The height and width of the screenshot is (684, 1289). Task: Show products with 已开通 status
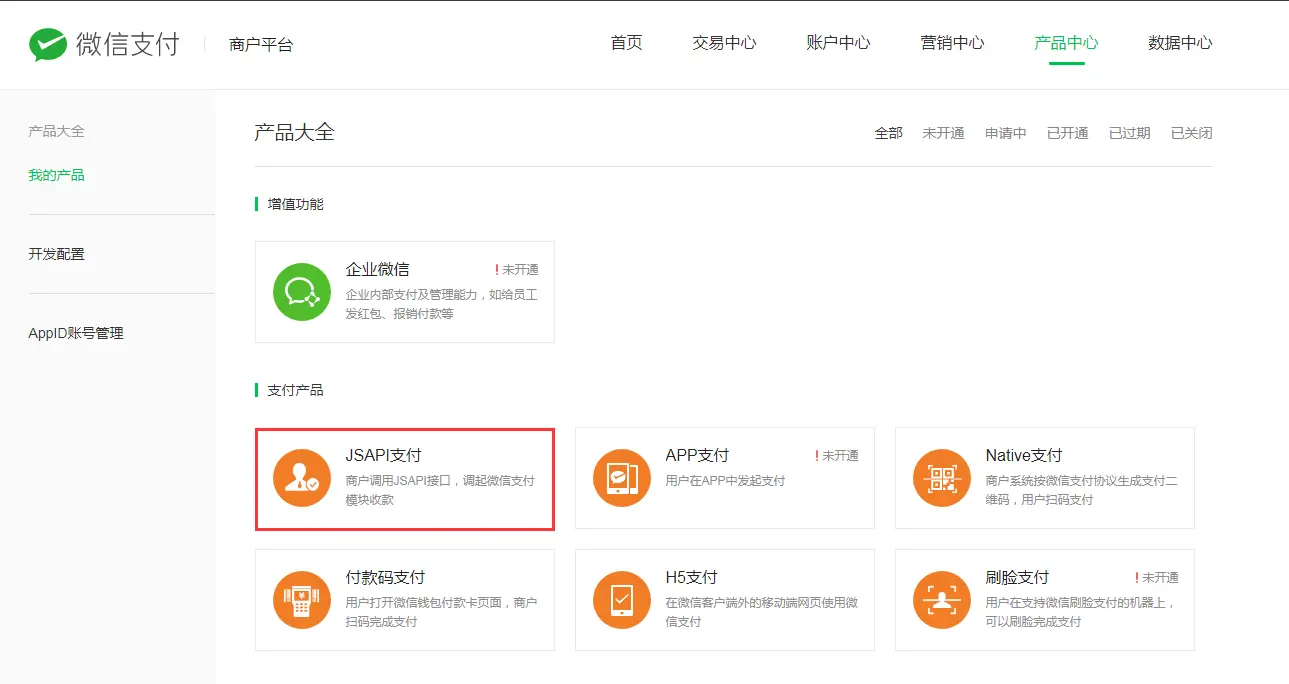[x=1067, y=133]
